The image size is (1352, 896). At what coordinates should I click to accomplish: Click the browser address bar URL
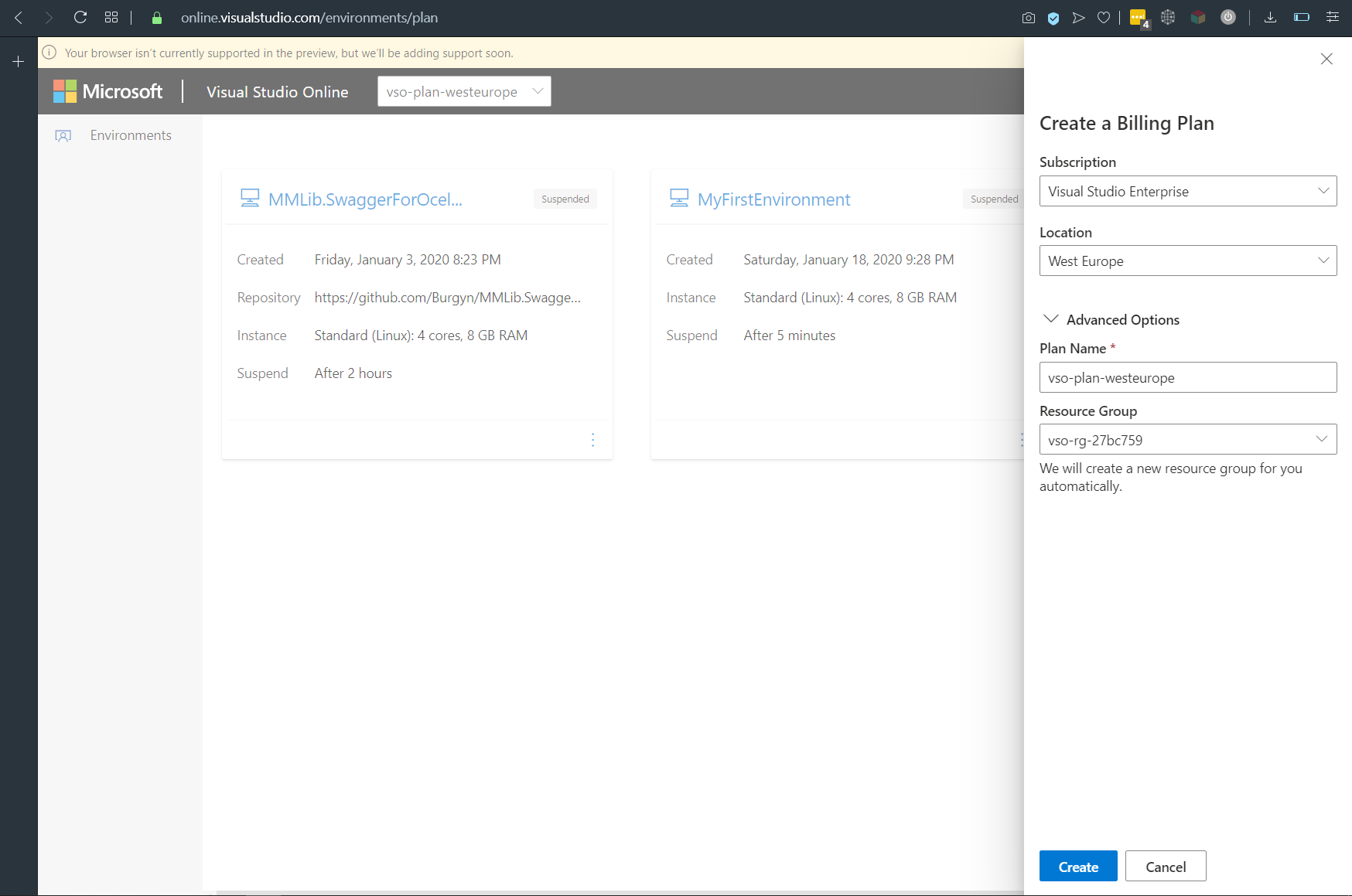[309, 18]
